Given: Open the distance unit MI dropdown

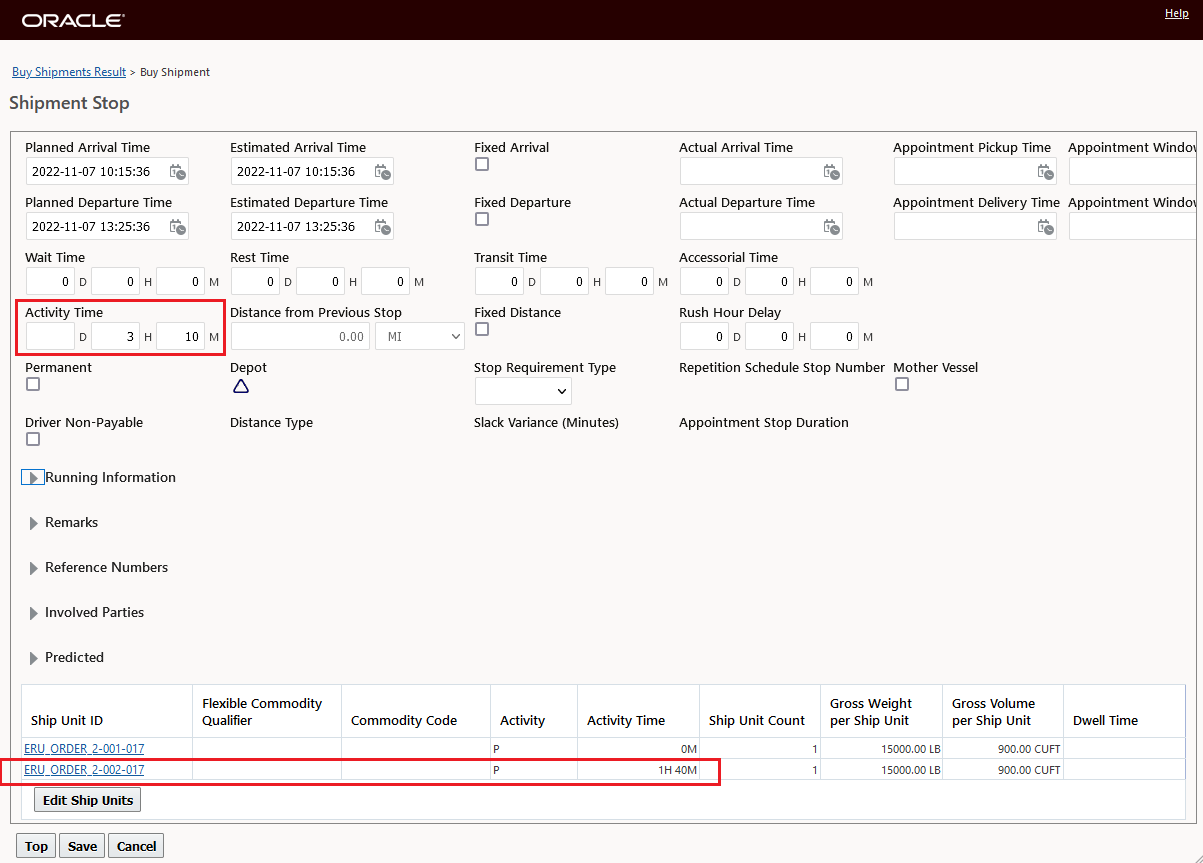Looking at the screenshot, I should tap(420, 337).
